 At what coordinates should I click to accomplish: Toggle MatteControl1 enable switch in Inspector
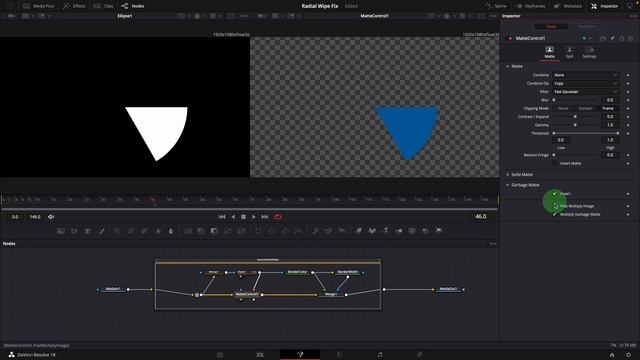[x=509, y=38]
